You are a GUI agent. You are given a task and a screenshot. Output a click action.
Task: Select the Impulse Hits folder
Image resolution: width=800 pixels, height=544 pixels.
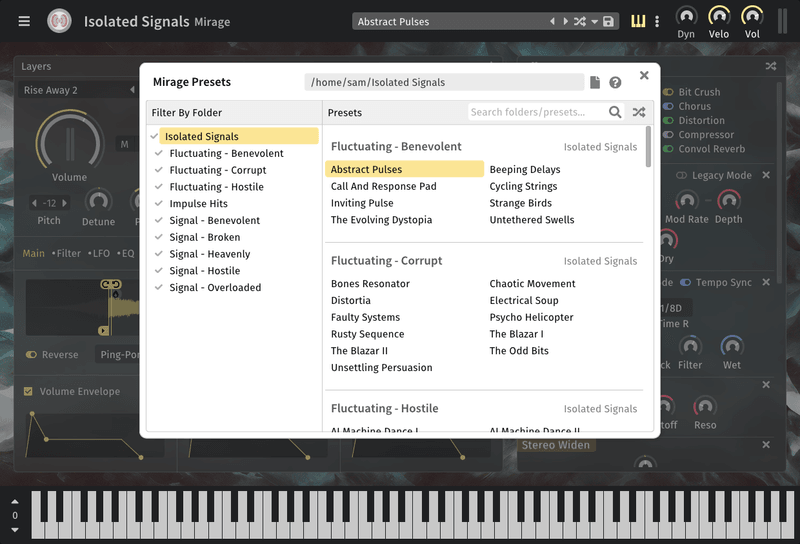tap(198, 204)
